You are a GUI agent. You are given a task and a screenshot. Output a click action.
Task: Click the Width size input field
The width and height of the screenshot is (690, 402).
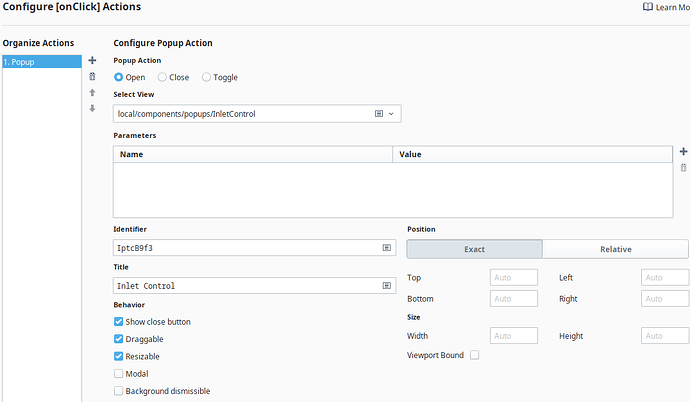[513, 336]
